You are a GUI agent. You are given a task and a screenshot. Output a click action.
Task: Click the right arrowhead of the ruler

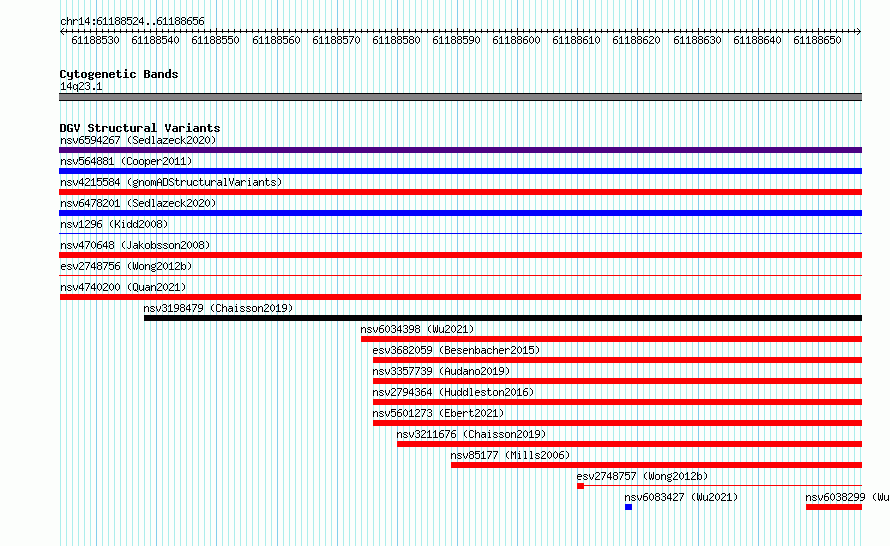coord(859,31)
